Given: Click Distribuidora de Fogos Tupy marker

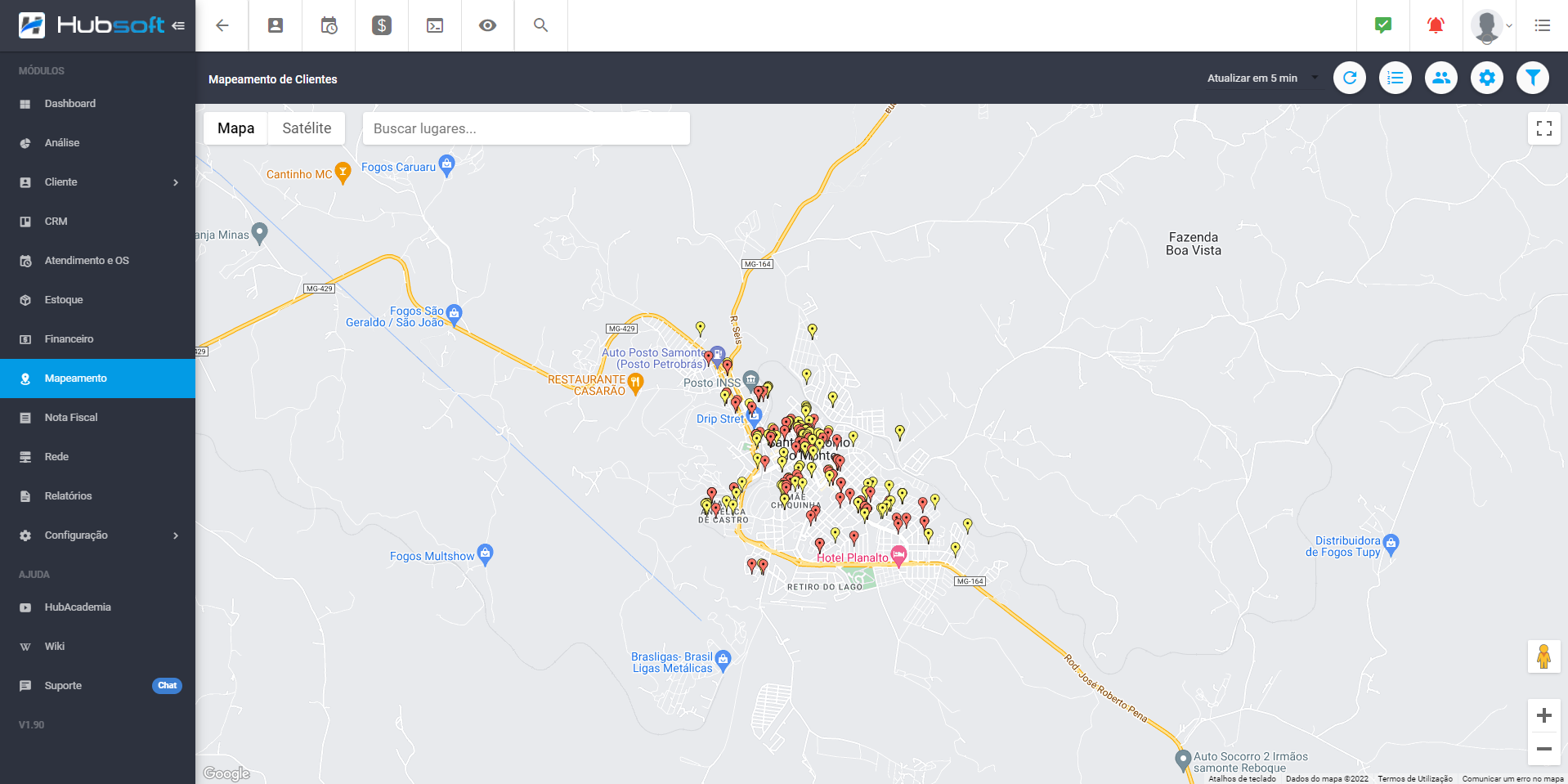Looking at the screenshot, I should [x=1391, y=544].
